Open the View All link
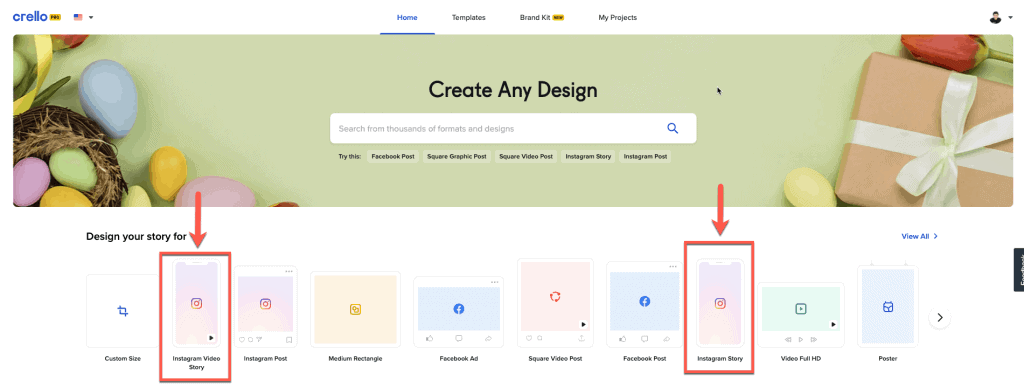 (920, 236)
